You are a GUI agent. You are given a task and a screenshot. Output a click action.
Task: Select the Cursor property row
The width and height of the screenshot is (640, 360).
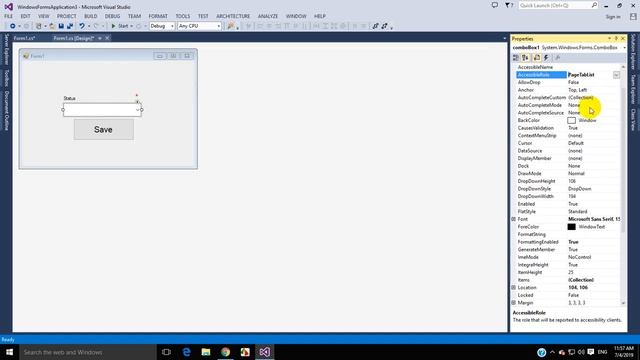[x=568, y=143]
